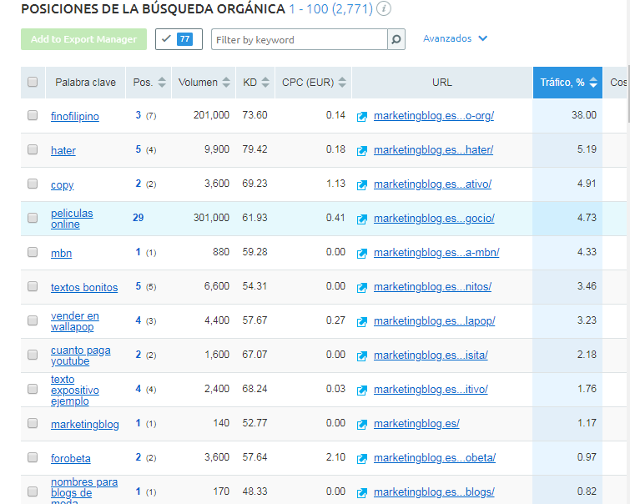The width and height of the screenshot is (630, 504).
Task: Open the mbn keyword link
Action: pos(61,254)
